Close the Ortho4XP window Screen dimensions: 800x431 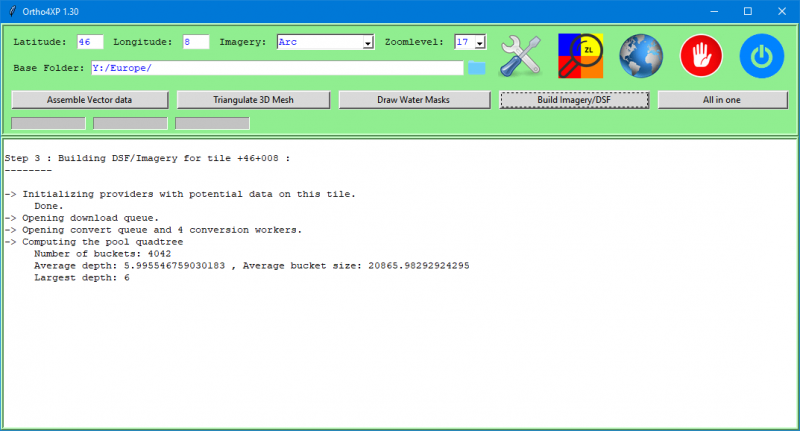782,11
